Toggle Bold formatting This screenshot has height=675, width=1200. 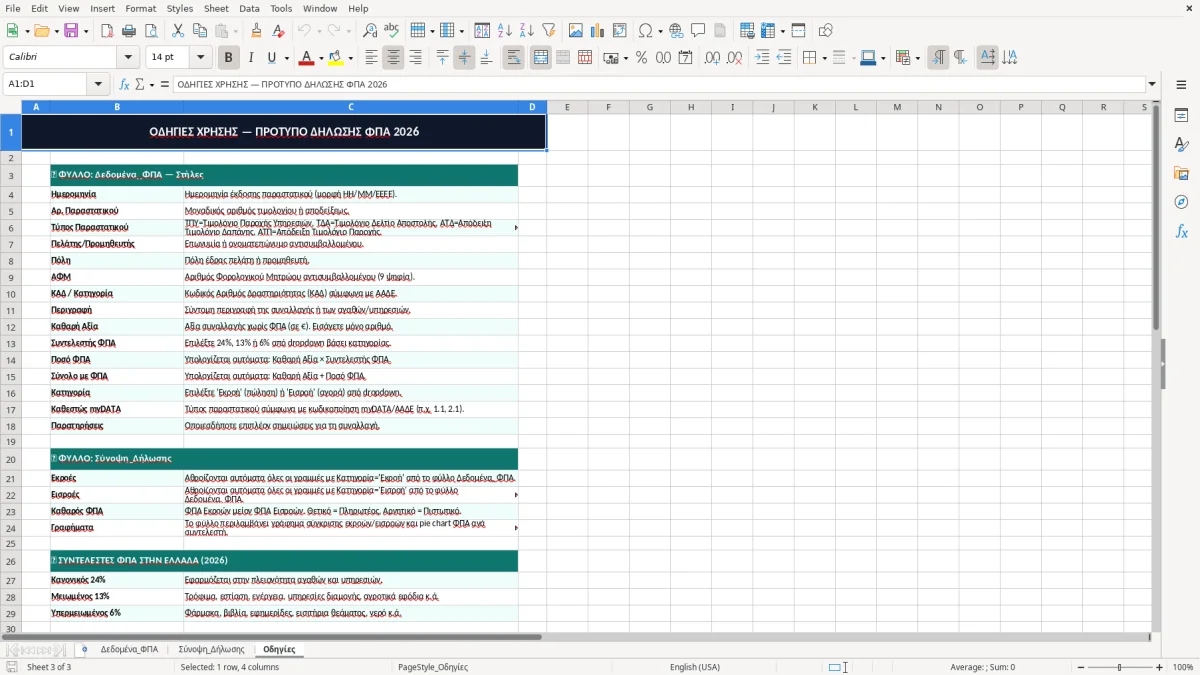coord(228,58)
